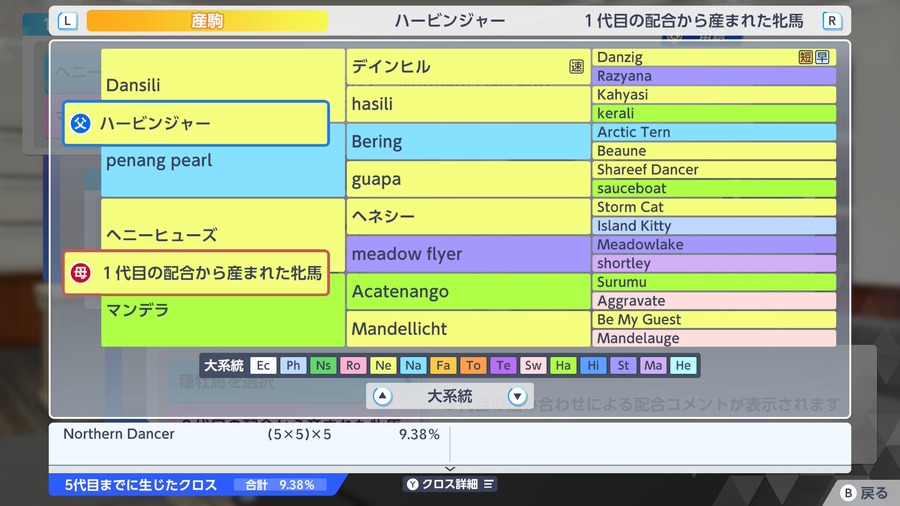Screen dimensions: 900x506
Task: Click the mother 母 badge icon
Action: point(80,273)
